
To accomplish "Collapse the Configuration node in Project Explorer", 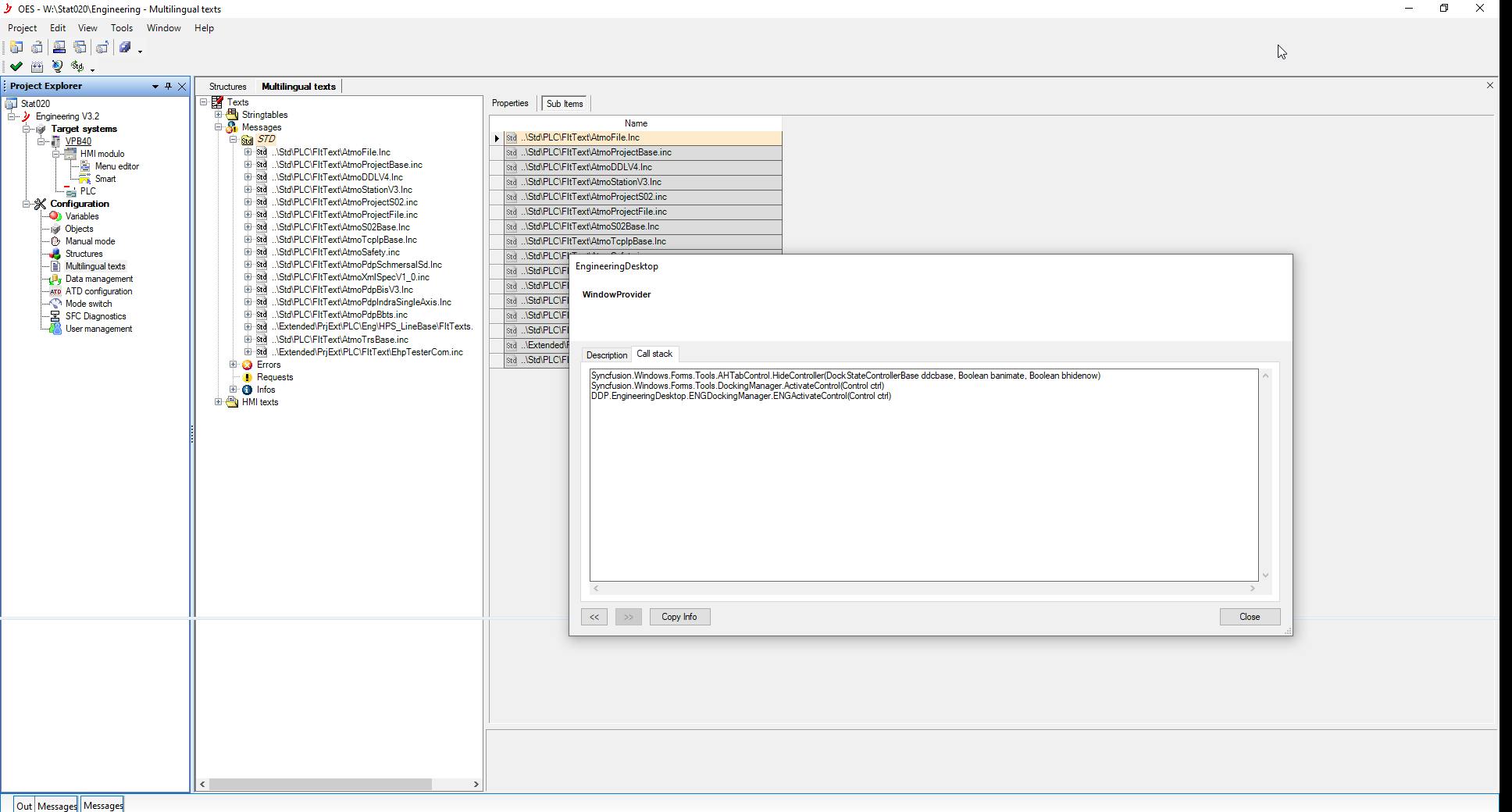I will pos(27,204).
